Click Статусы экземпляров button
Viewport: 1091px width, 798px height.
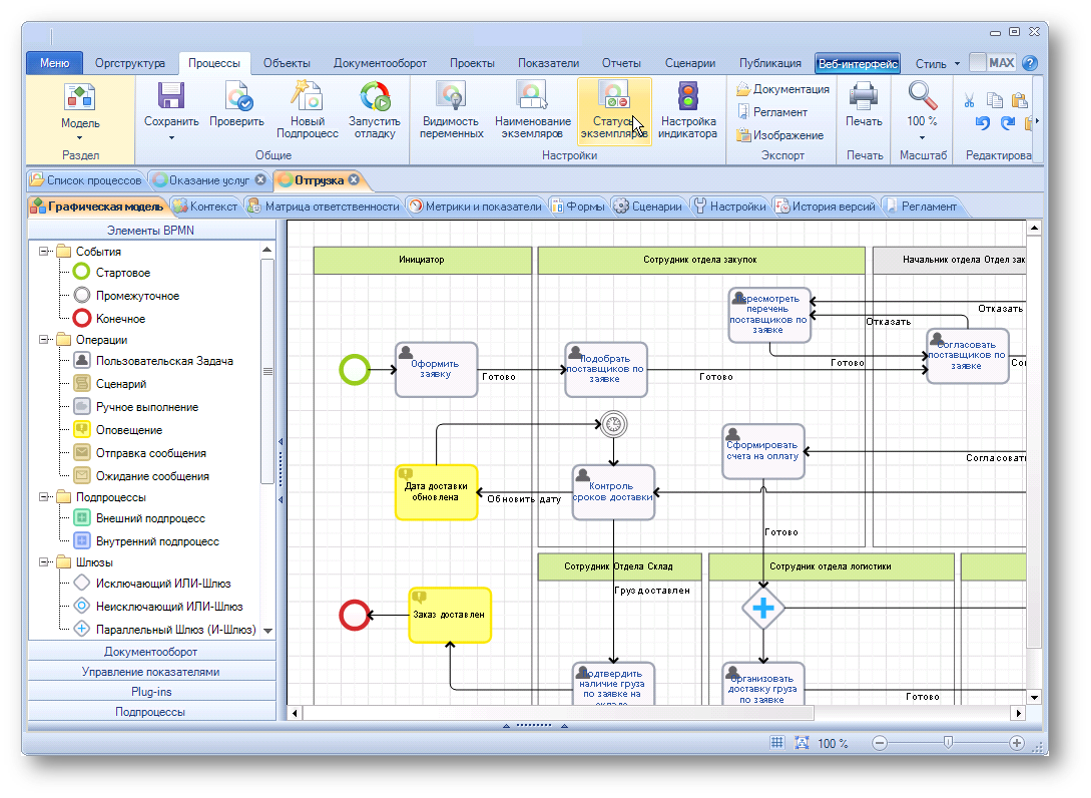click(x=614, y=110)
